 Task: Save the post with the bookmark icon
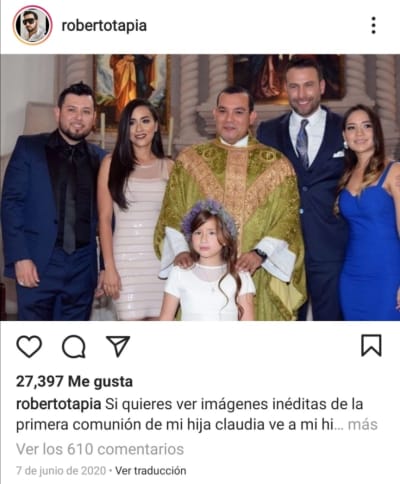[x=371, y=346]
